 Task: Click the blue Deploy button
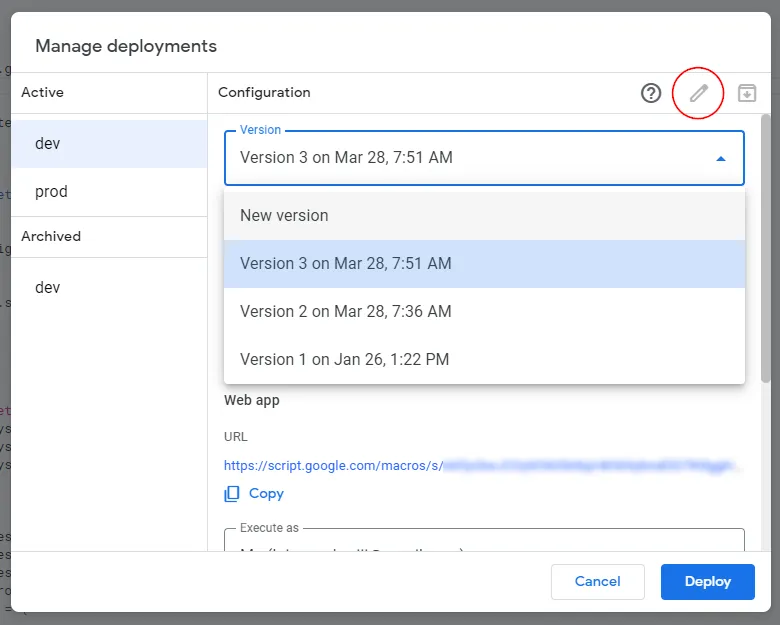point(707,581)
